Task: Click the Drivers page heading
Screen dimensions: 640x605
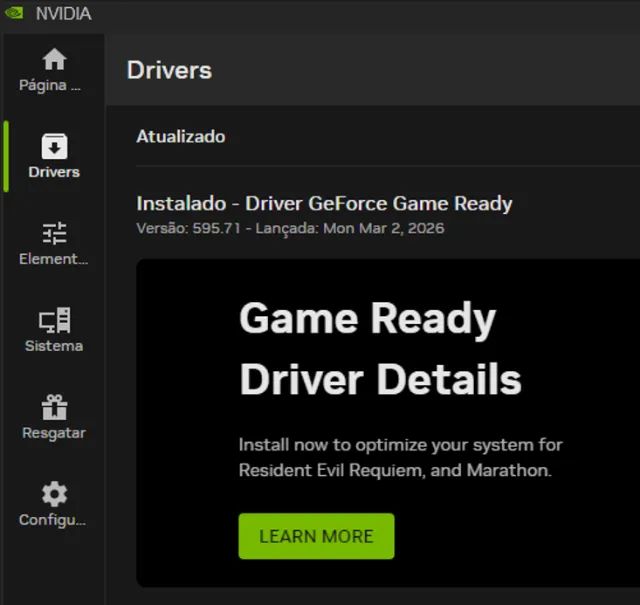Action: (x=169, y=70)
